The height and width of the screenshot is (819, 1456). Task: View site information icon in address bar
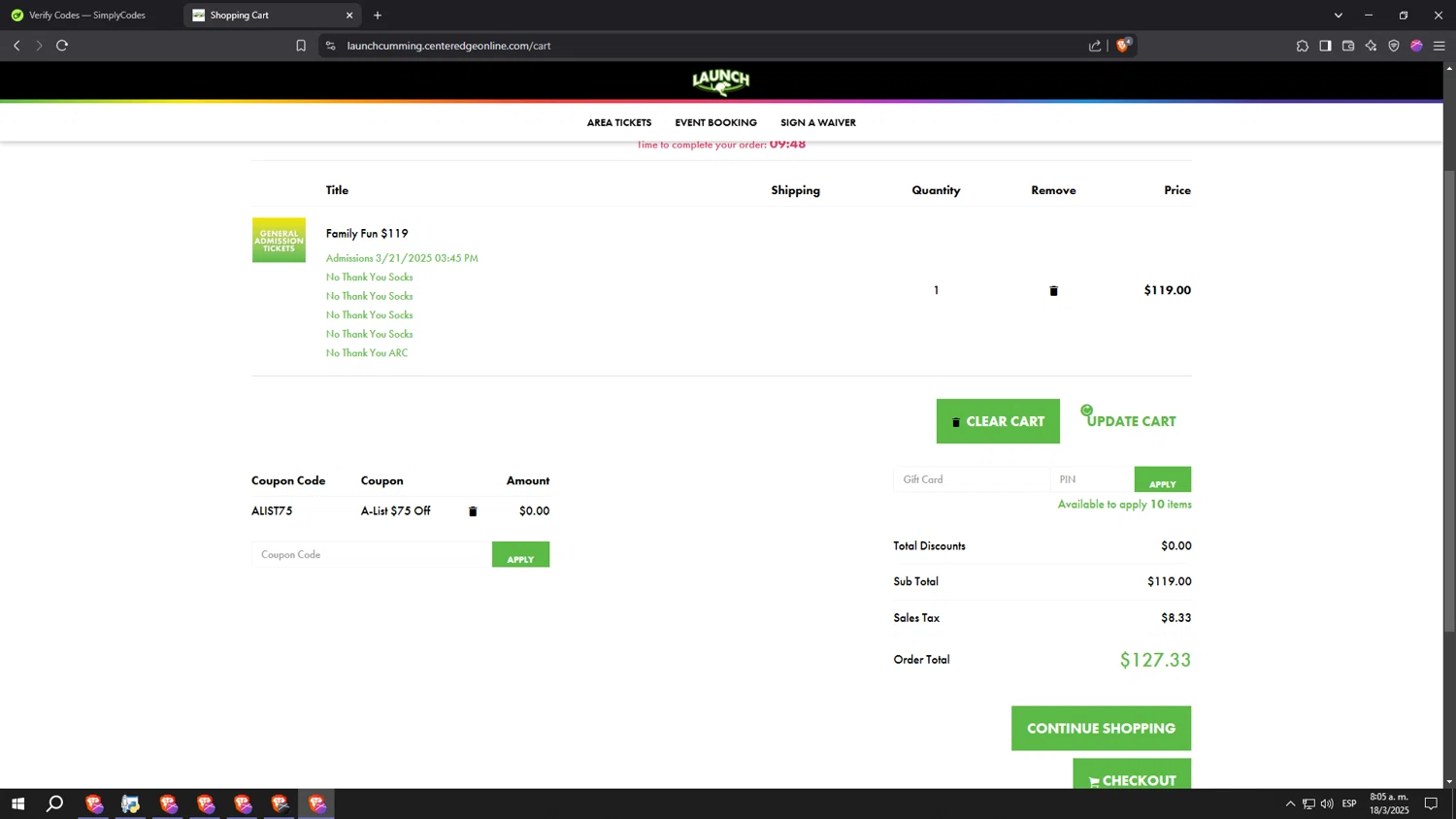pyautogui.click(x=330, y=46)
